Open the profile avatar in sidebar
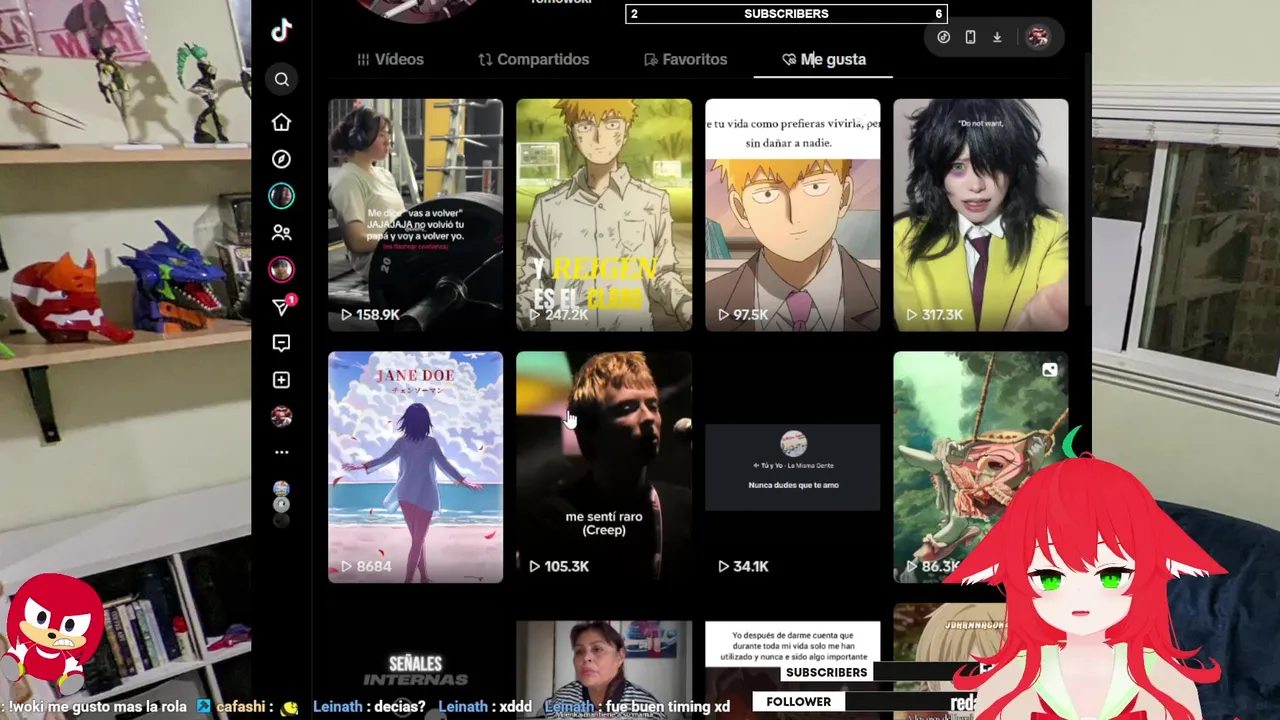The image size is (1280, 720). pyautogui.click(x=281, y=416)
